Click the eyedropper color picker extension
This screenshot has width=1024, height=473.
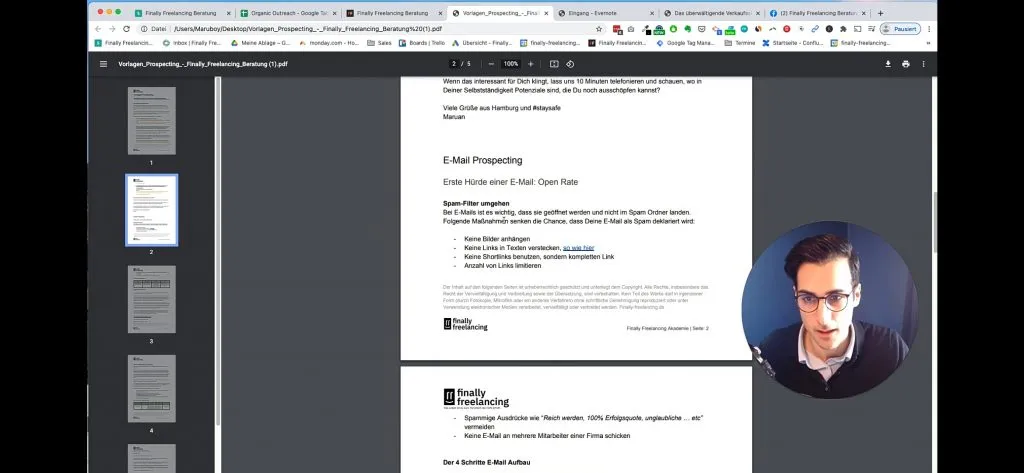click(x=645, y=29)
